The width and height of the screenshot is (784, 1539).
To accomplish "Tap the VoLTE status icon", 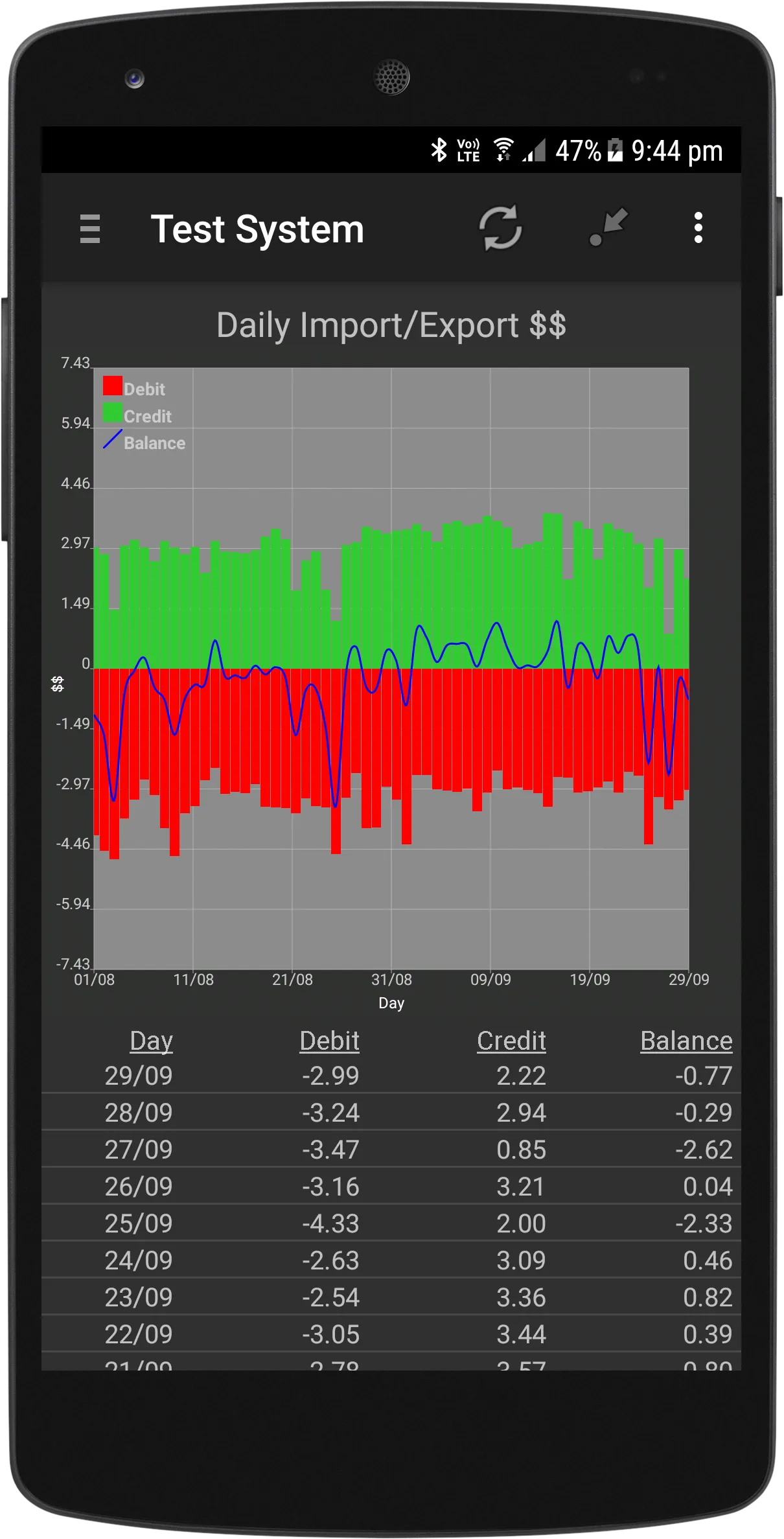I will 468,150.
